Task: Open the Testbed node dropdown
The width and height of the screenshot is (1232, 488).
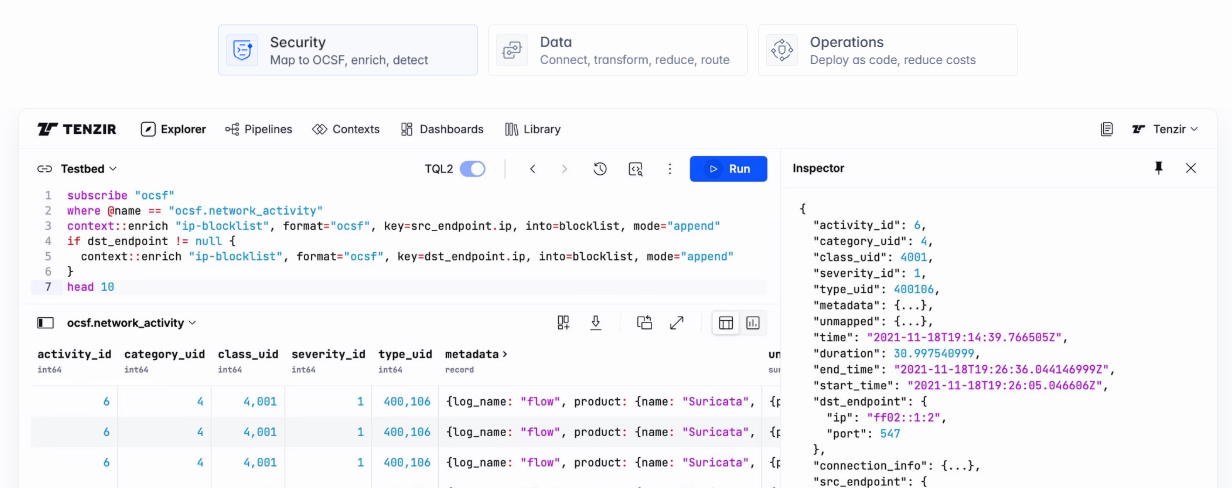Action: pyautogui.click(x=88, y=169)
